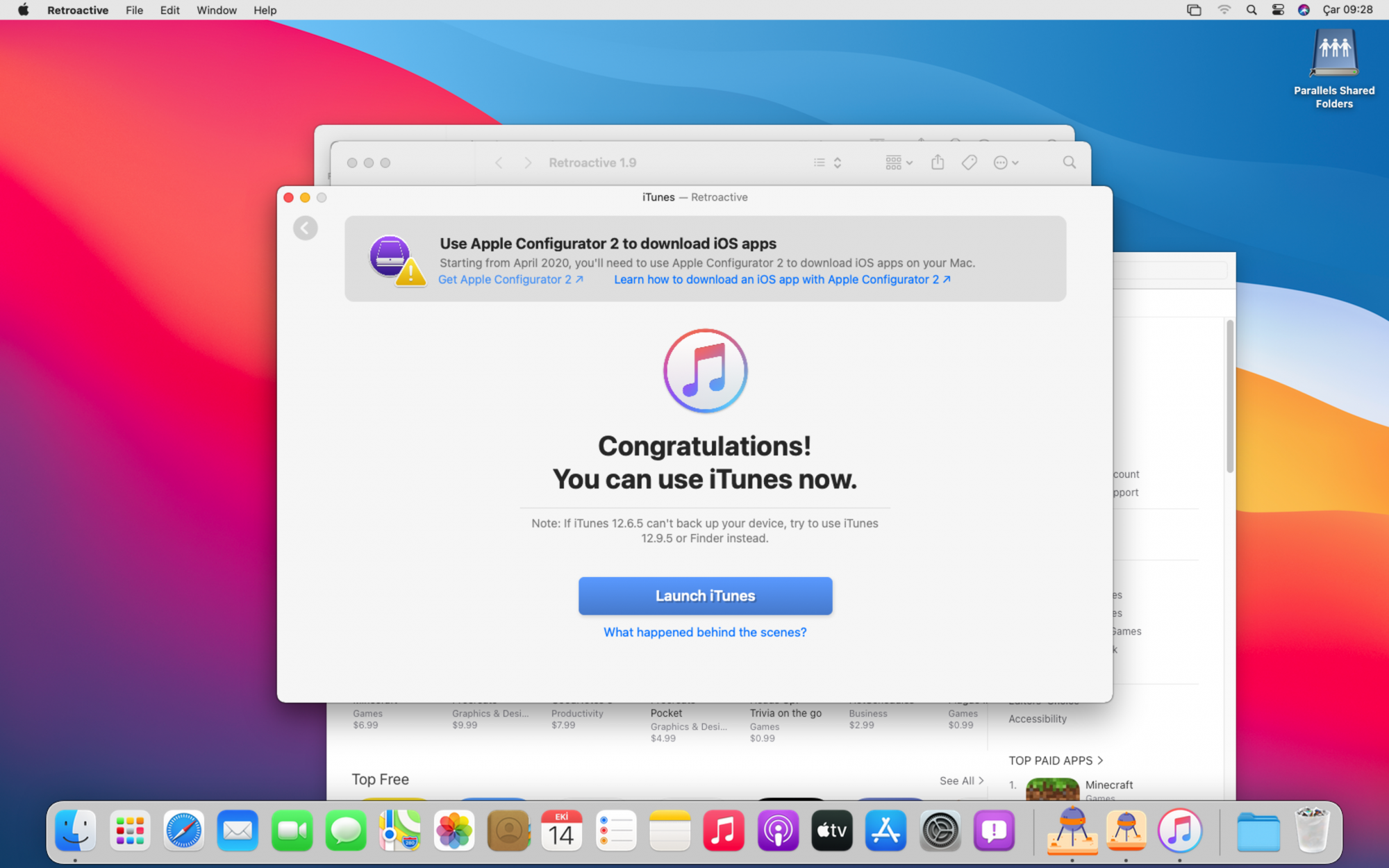Click the Wi-Fi icon in the menu bar
Viewport: 1389px width, 868px height.
1224,10
